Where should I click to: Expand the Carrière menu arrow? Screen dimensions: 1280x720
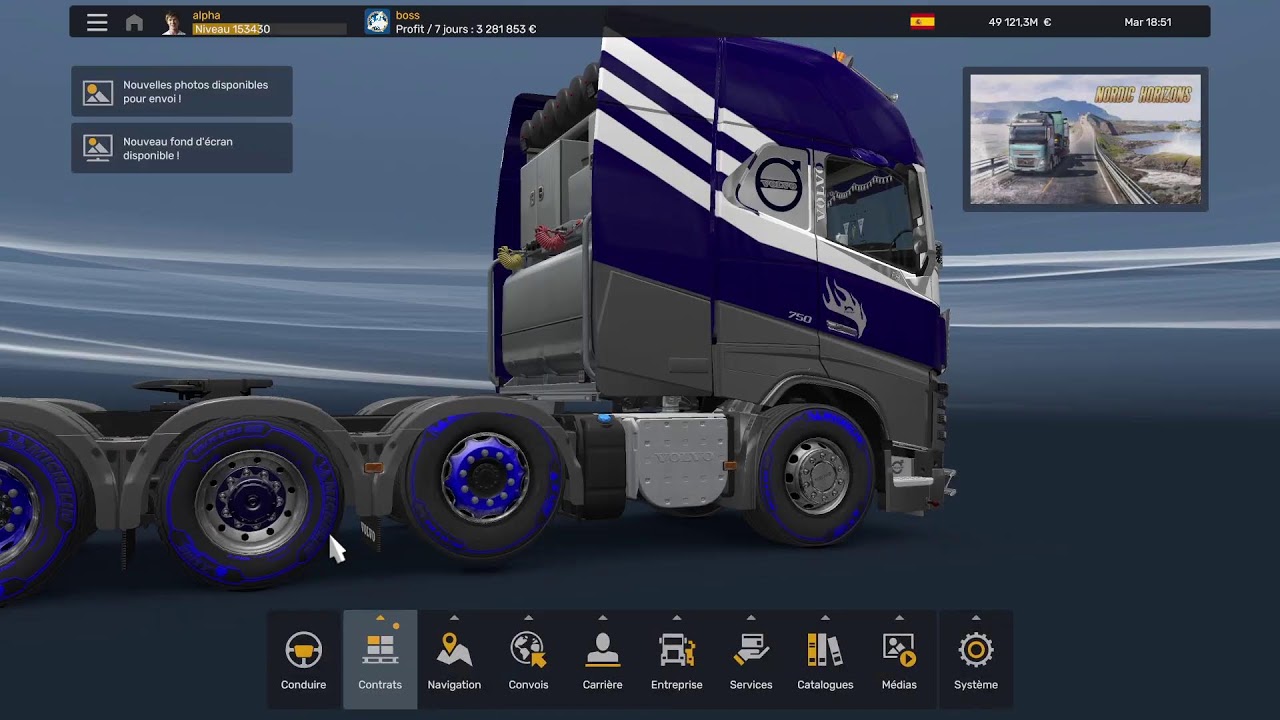[x=602, y=617]
